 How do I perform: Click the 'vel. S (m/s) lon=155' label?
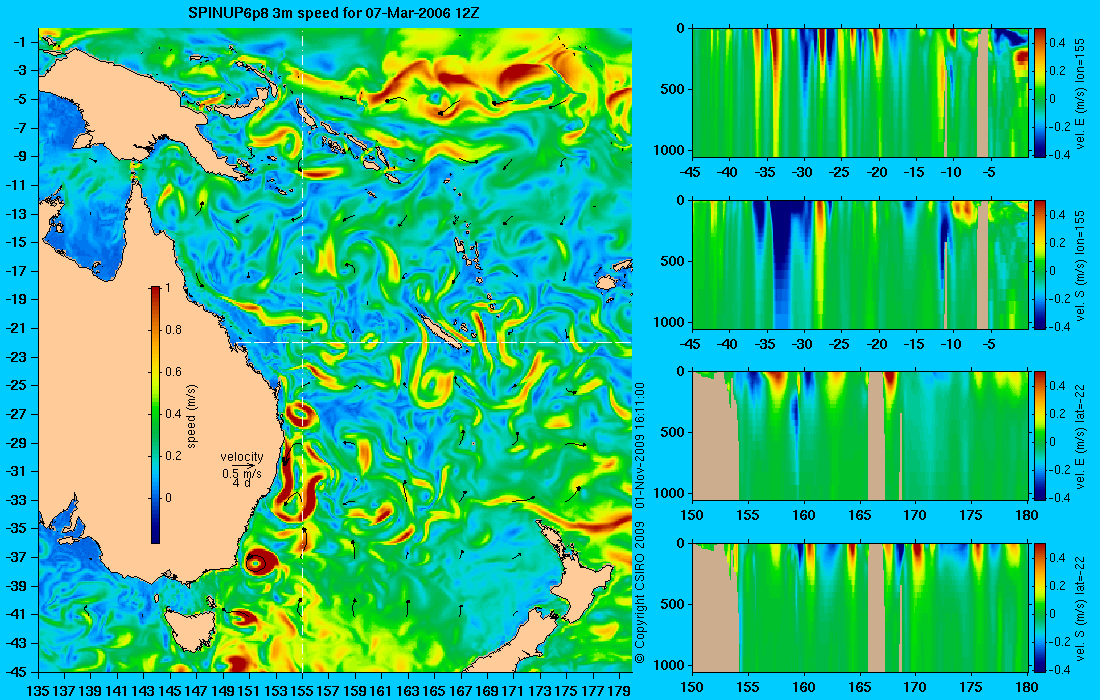coord(1080,264)
